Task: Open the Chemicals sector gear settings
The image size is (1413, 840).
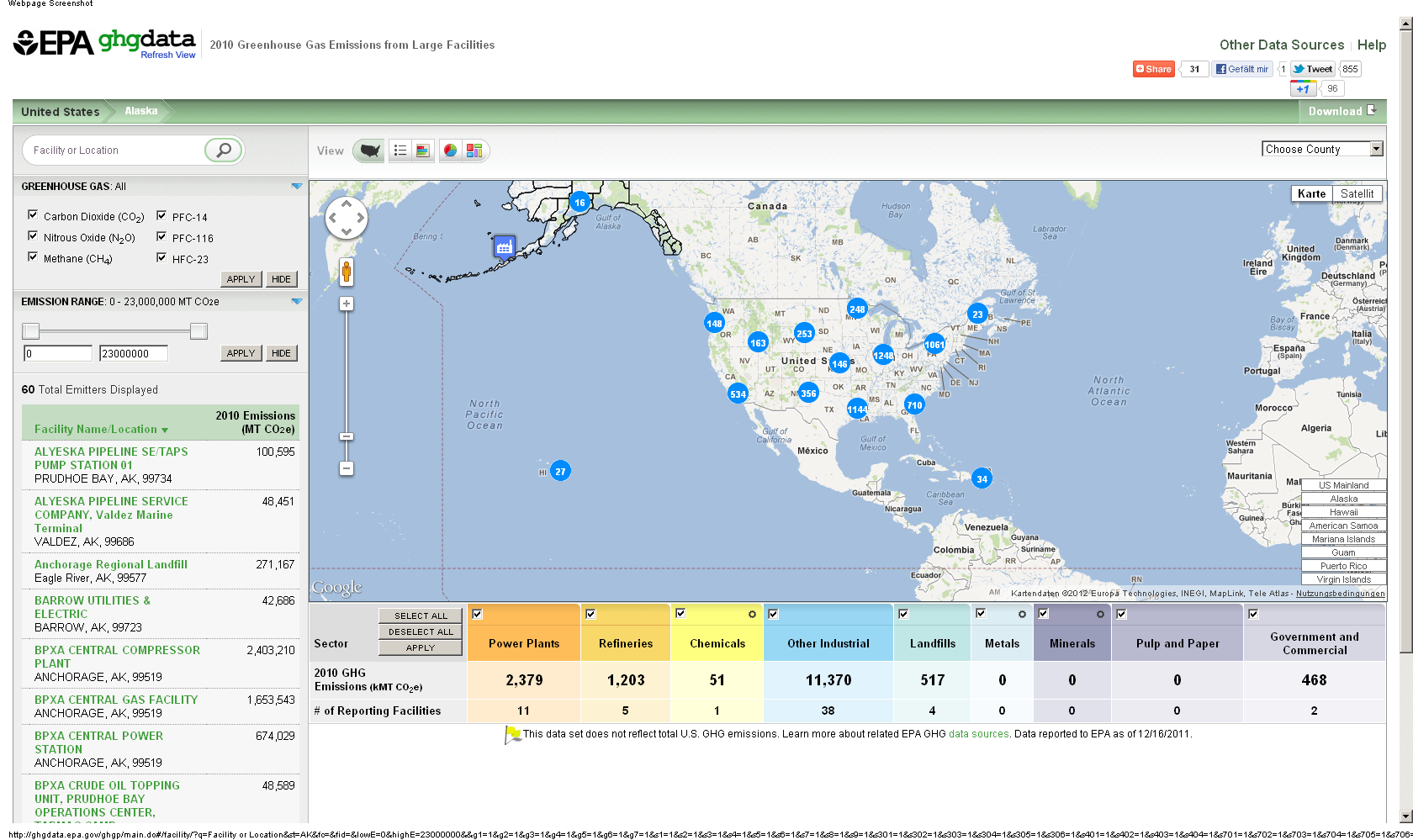Action: (752, 615)
